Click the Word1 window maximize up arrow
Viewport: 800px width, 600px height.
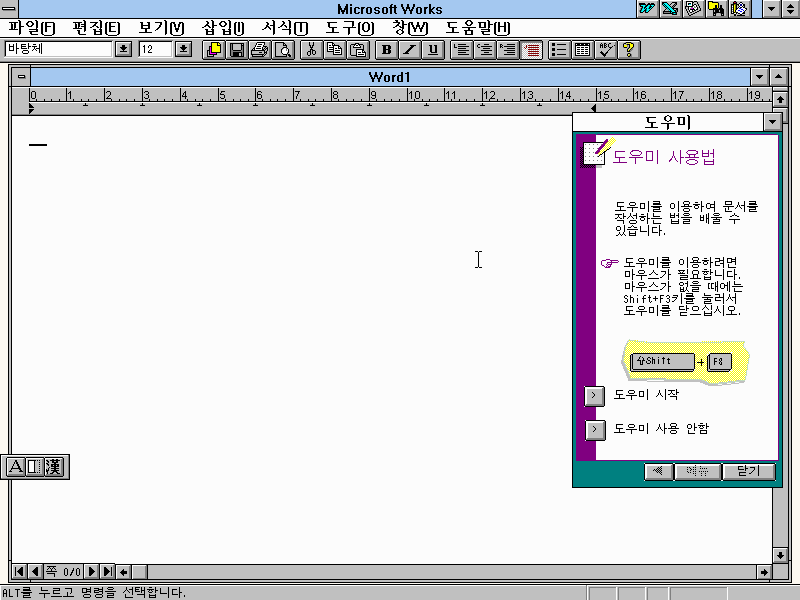tap(778, 77)
